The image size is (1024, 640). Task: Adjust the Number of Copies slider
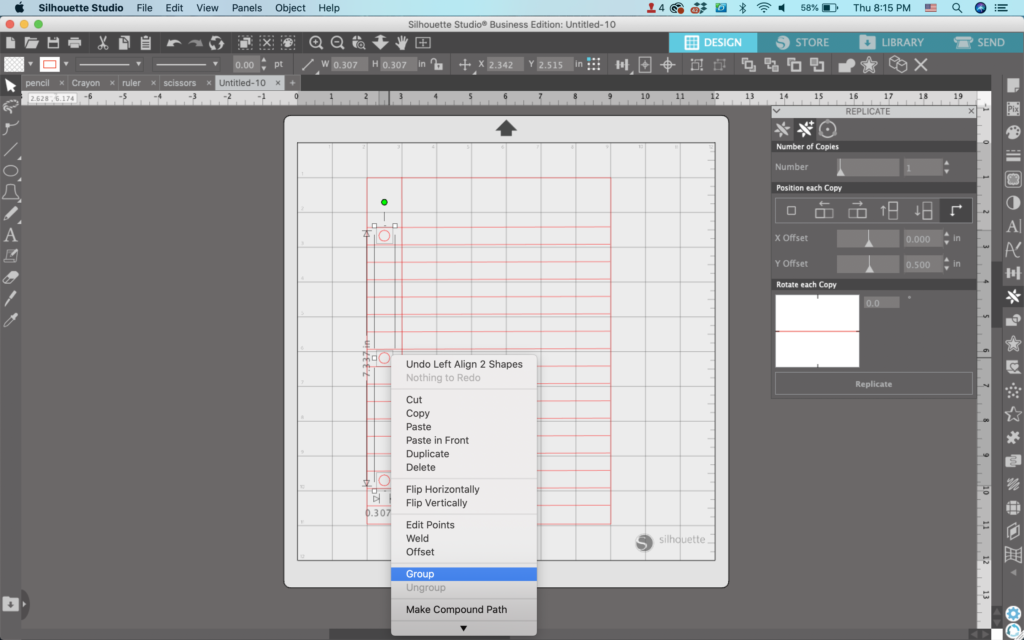(868, 167)
